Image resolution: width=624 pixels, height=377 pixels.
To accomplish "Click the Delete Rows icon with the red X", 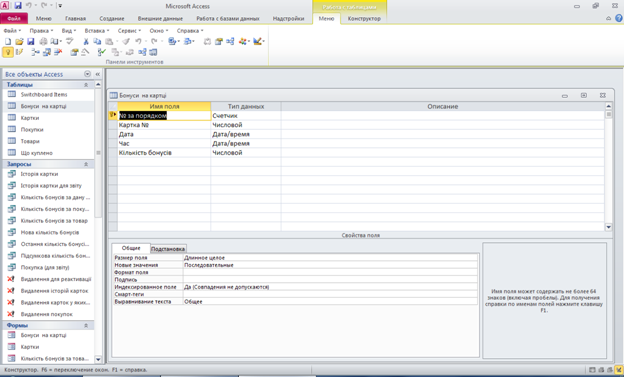I will pyautogui.click(x=58, y=52).
